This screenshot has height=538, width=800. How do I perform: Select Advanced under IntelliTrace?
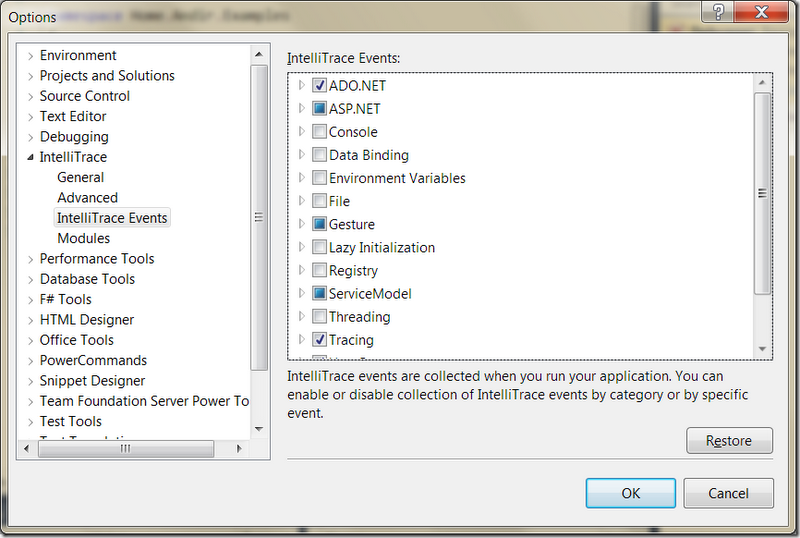pos(87,198)
